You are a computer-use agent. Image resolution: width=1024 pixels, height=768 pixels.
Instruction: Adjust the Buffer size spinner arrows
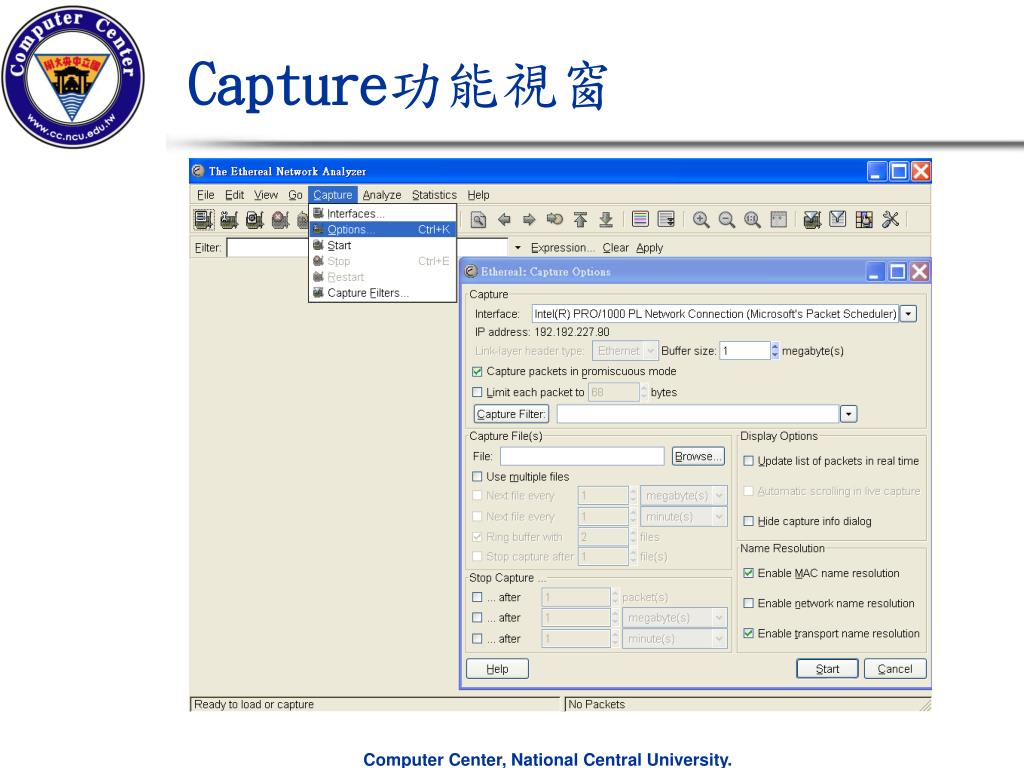click(775, 351)
